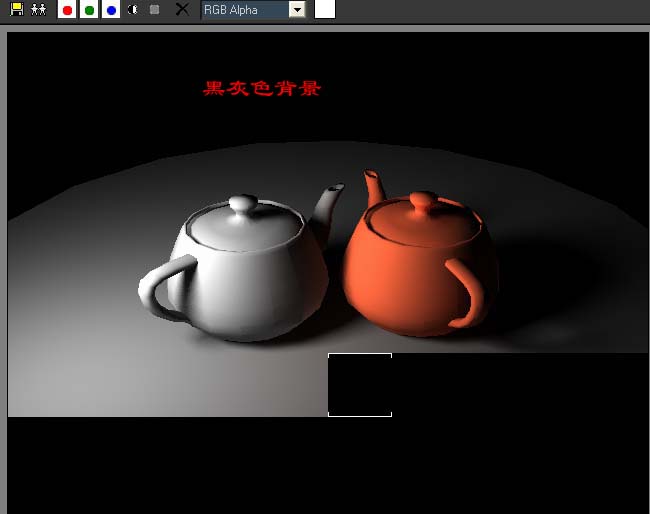
Task: Clone the rendered frame window
Action: click(39, 9)
